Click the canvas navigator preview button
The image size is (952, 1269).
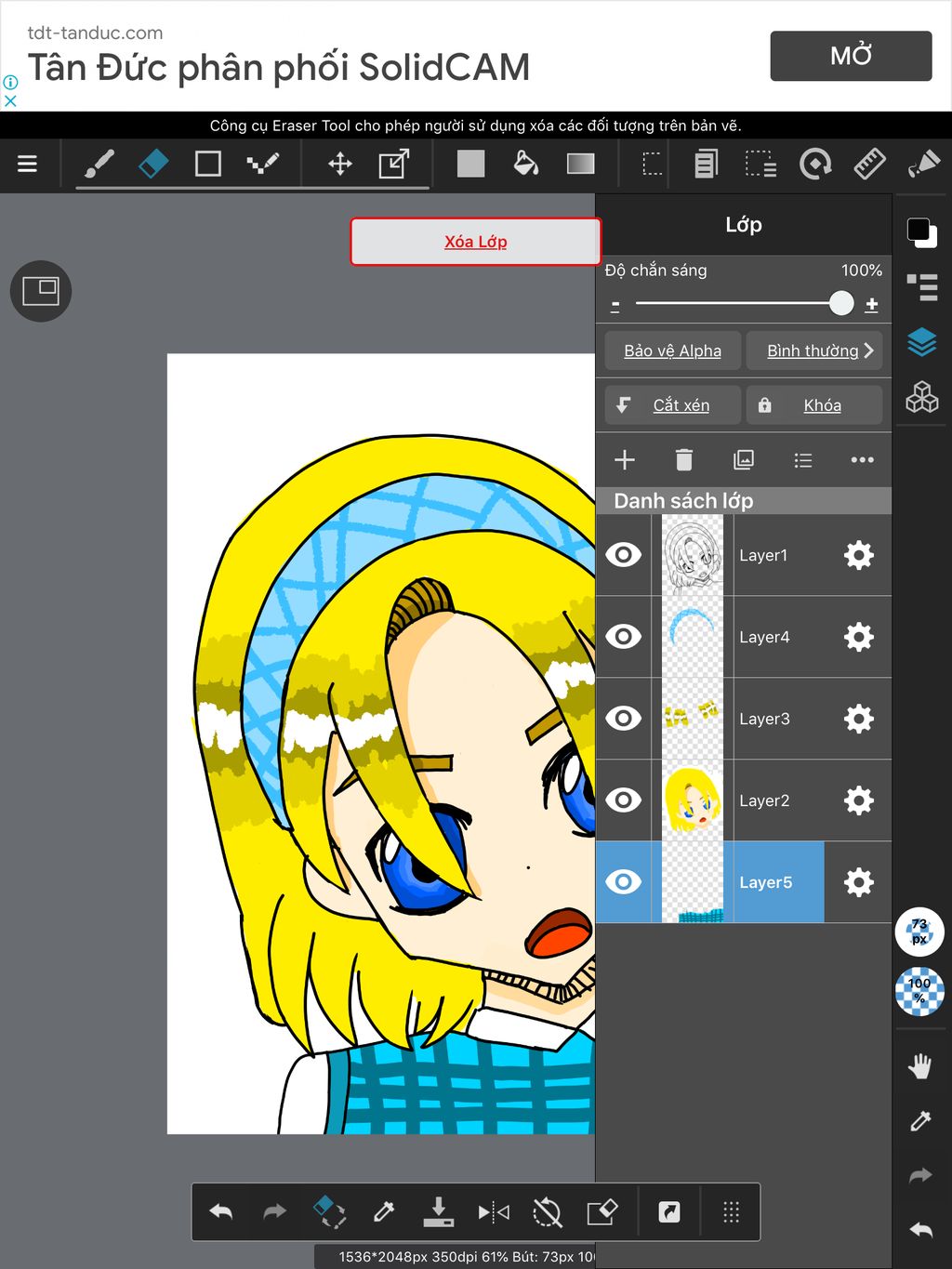(x=41, y=291)
